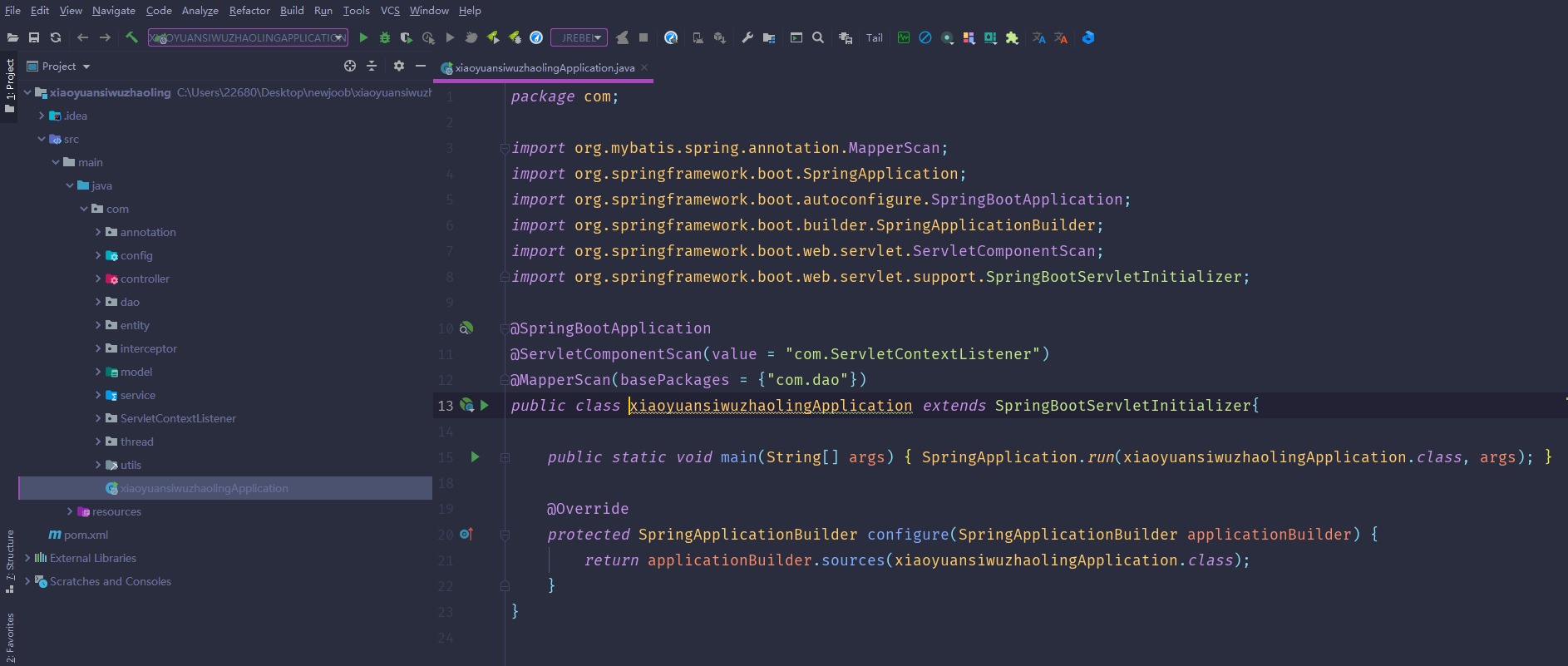1568x666 pixels.
Task: Click the Run Anything terminal-window icon
Action: pos(796,37)
